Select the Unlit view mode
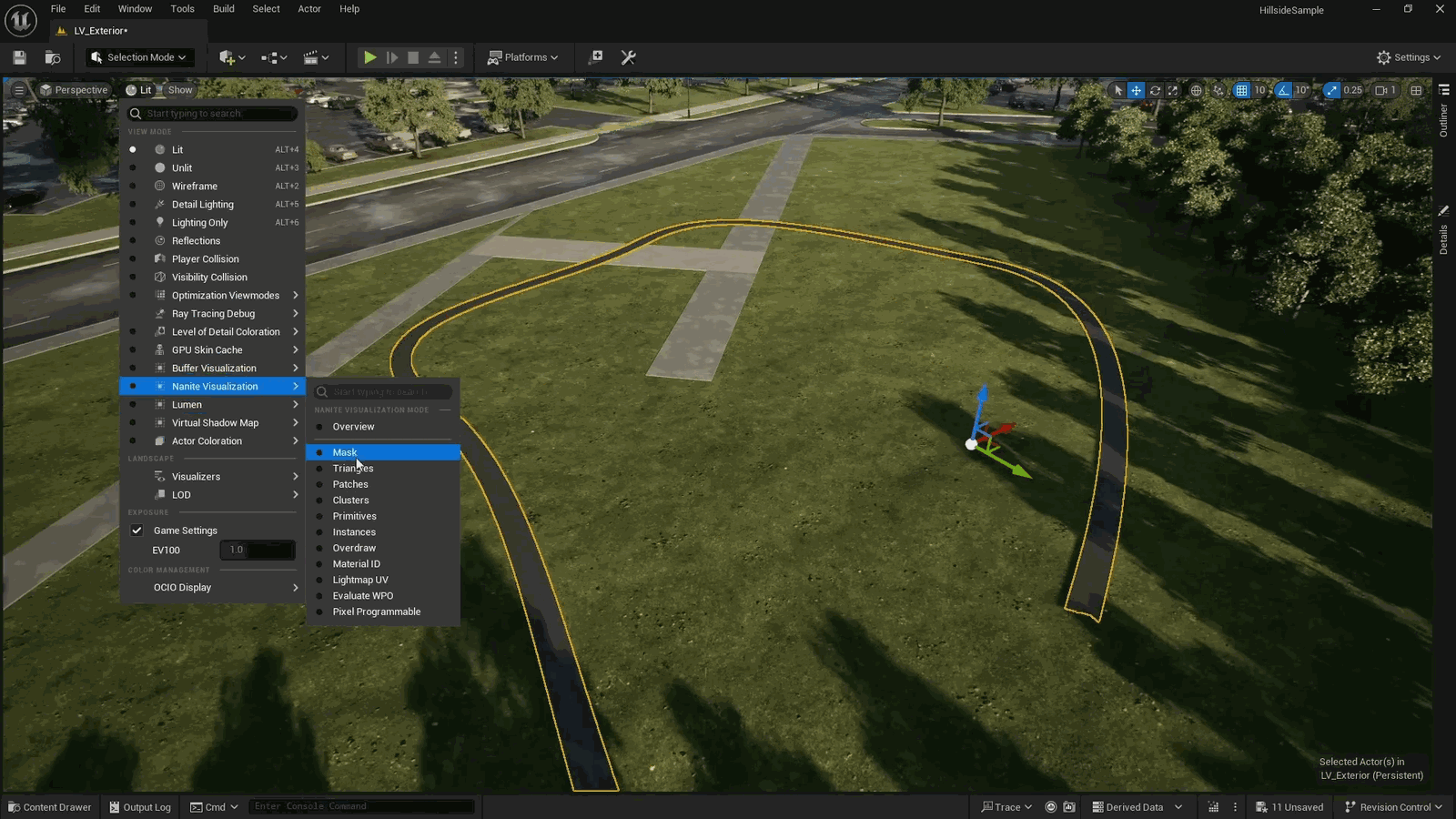This screenshot has width=1456, height=819. click(x=212, y=168)
